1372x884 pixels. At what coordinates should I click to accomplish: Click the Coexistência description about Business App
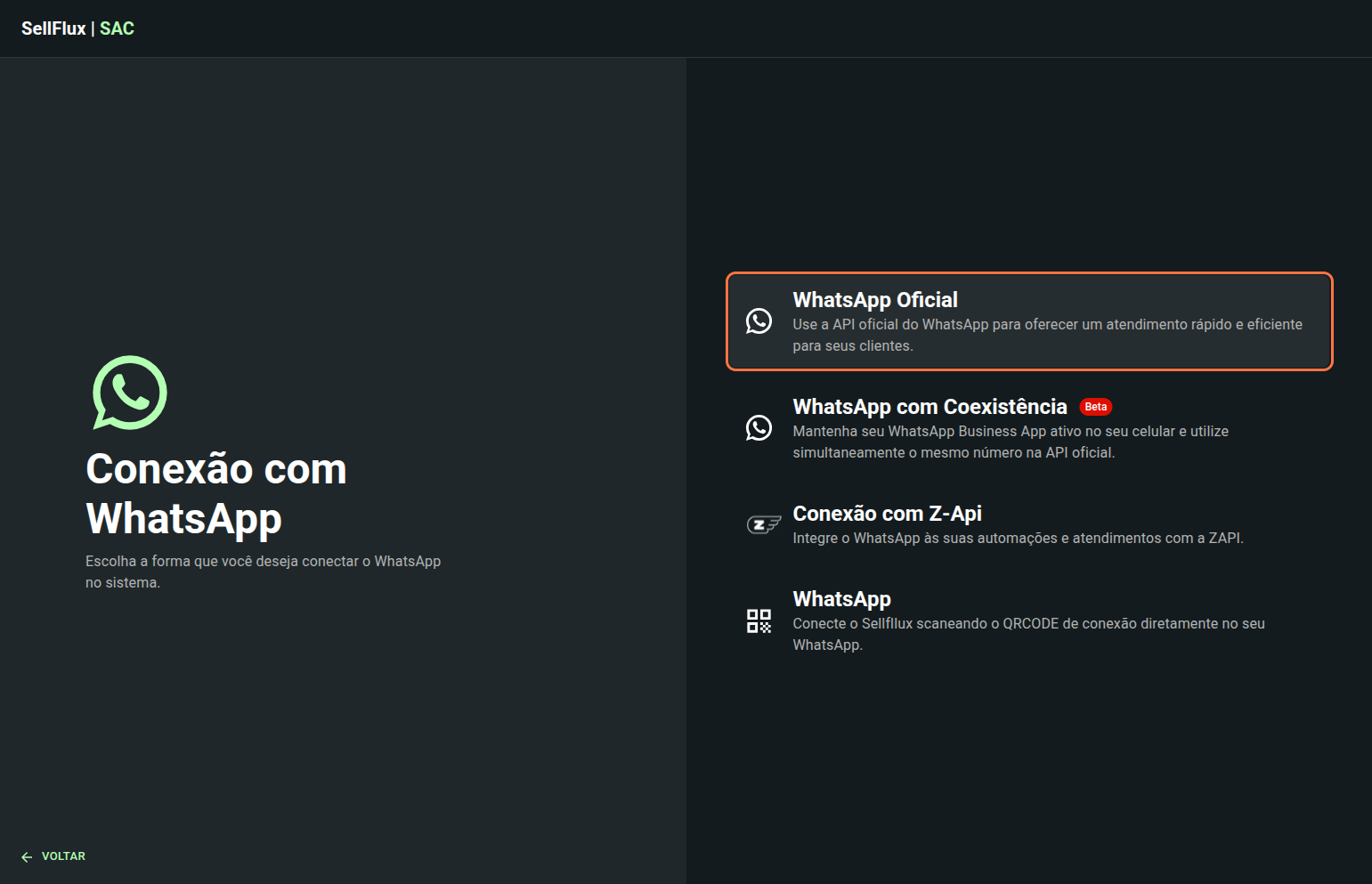point(1010,442)
